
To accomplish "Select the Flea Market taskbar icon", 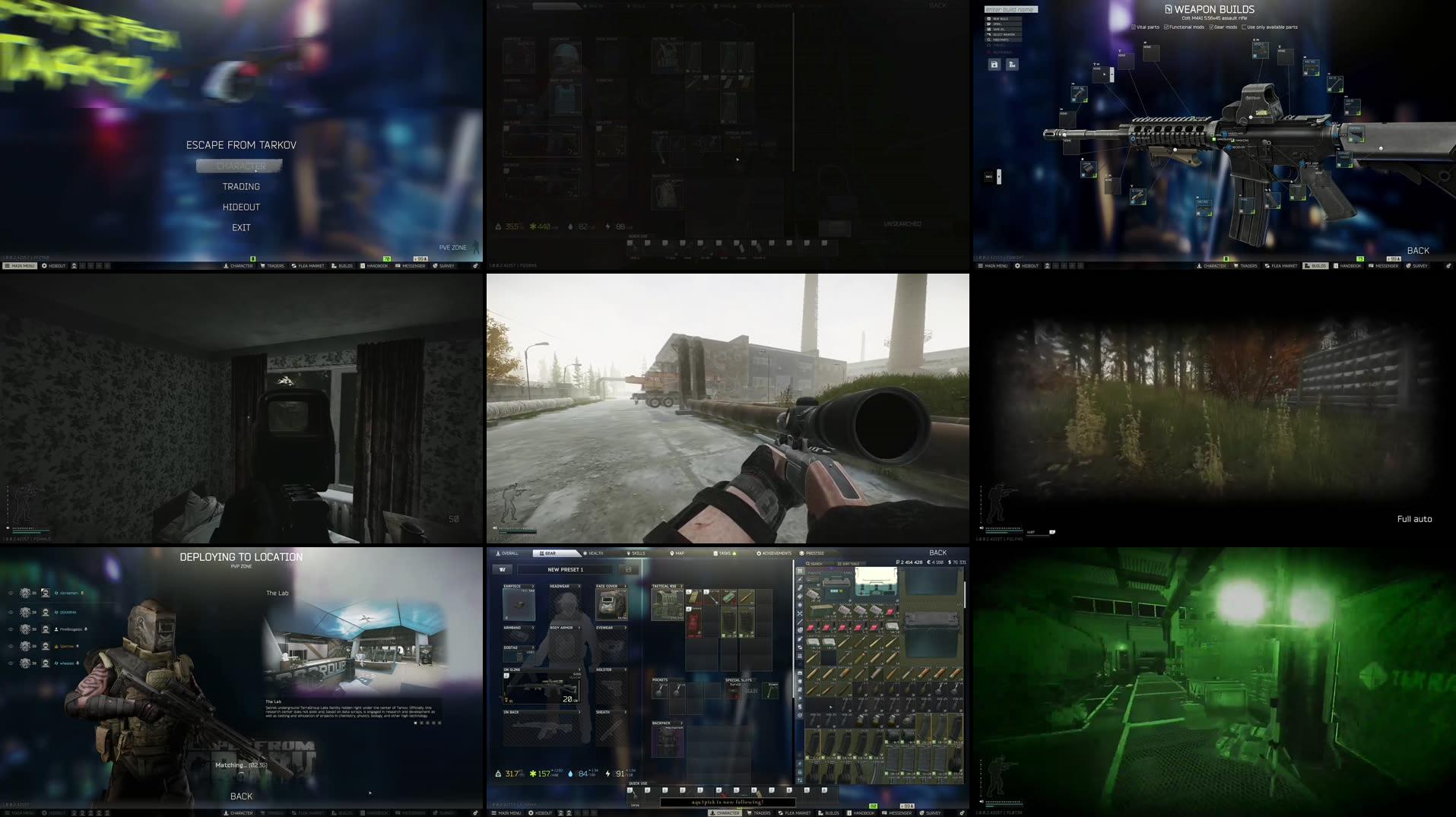I will [x=795, y=812].
